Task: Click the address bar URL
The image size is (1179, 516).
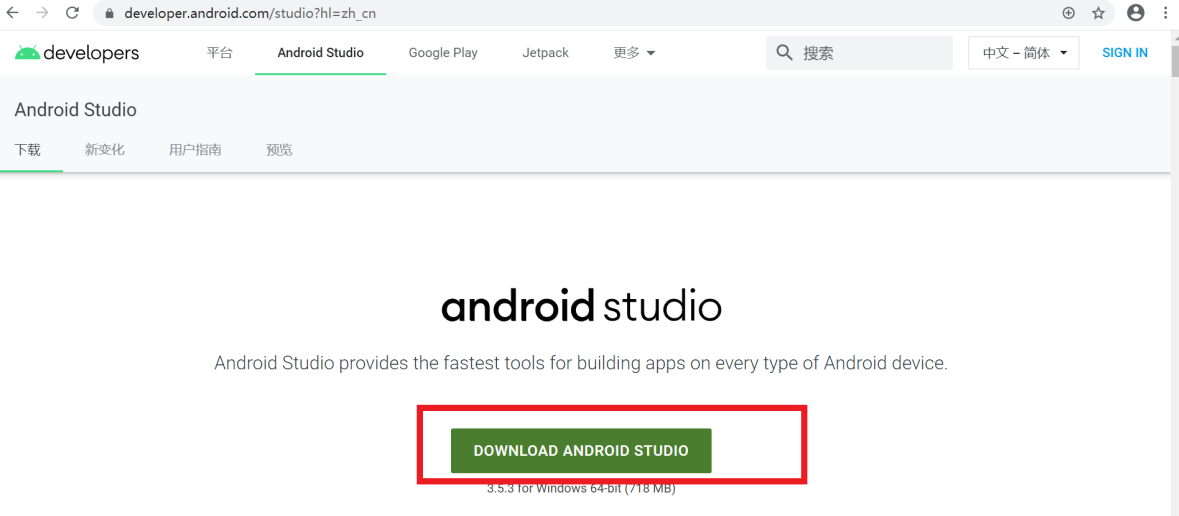Action: pos(250,14)
